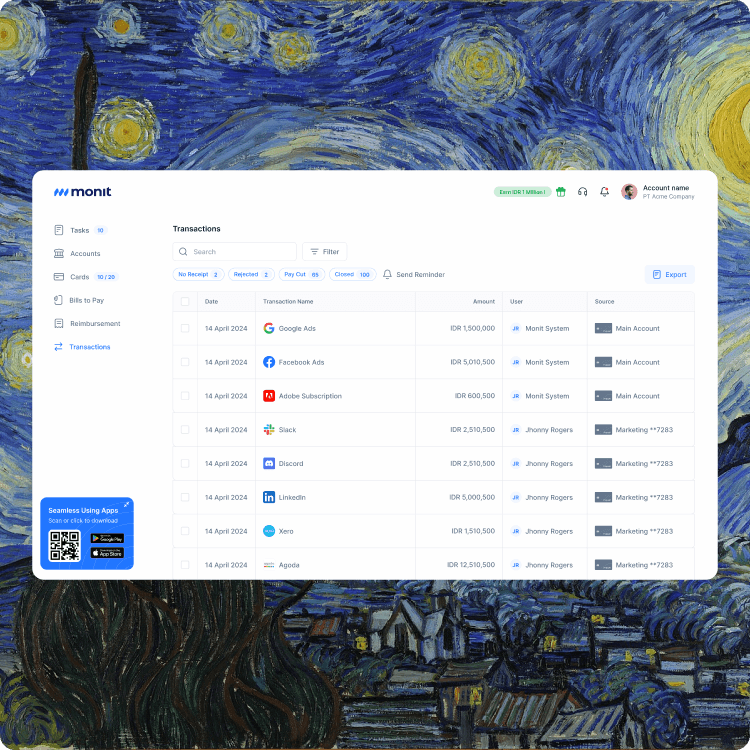Viewport: 750px width, 750px height.
Task: Click the Amount column header
Action: coord(484,301)
